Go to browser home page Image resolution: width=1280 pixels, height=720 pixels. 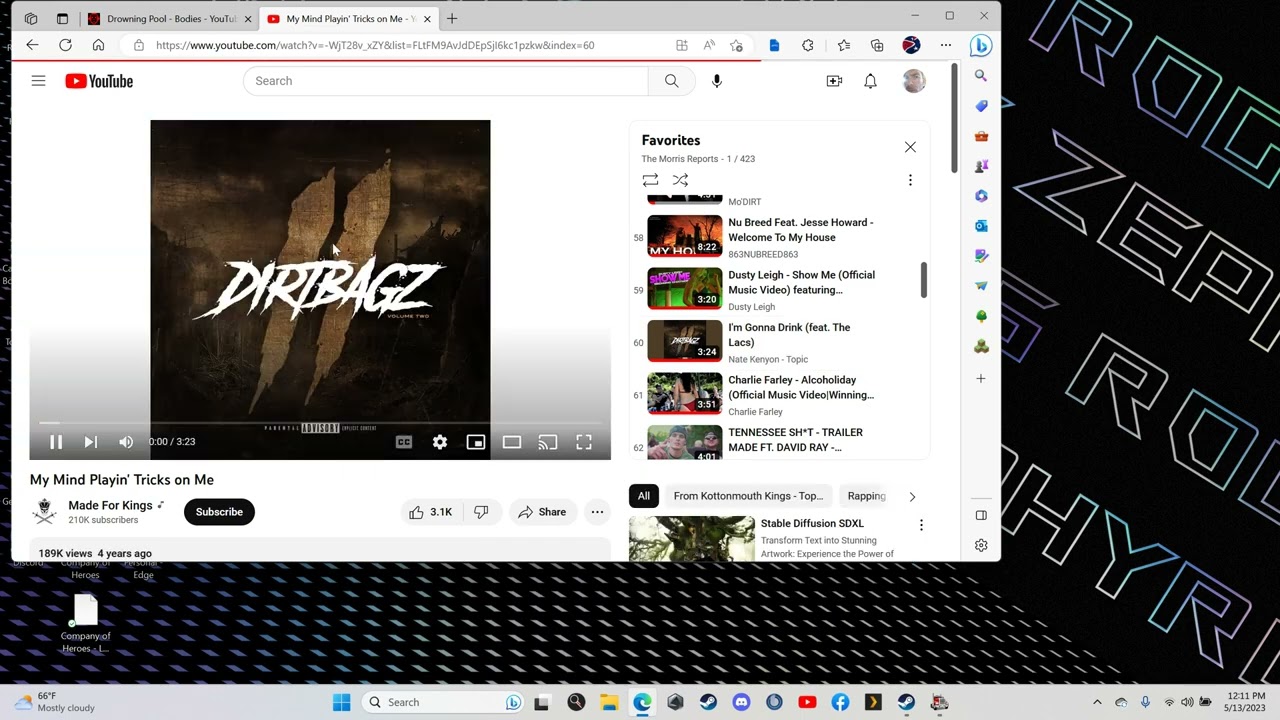coord(98,45)
